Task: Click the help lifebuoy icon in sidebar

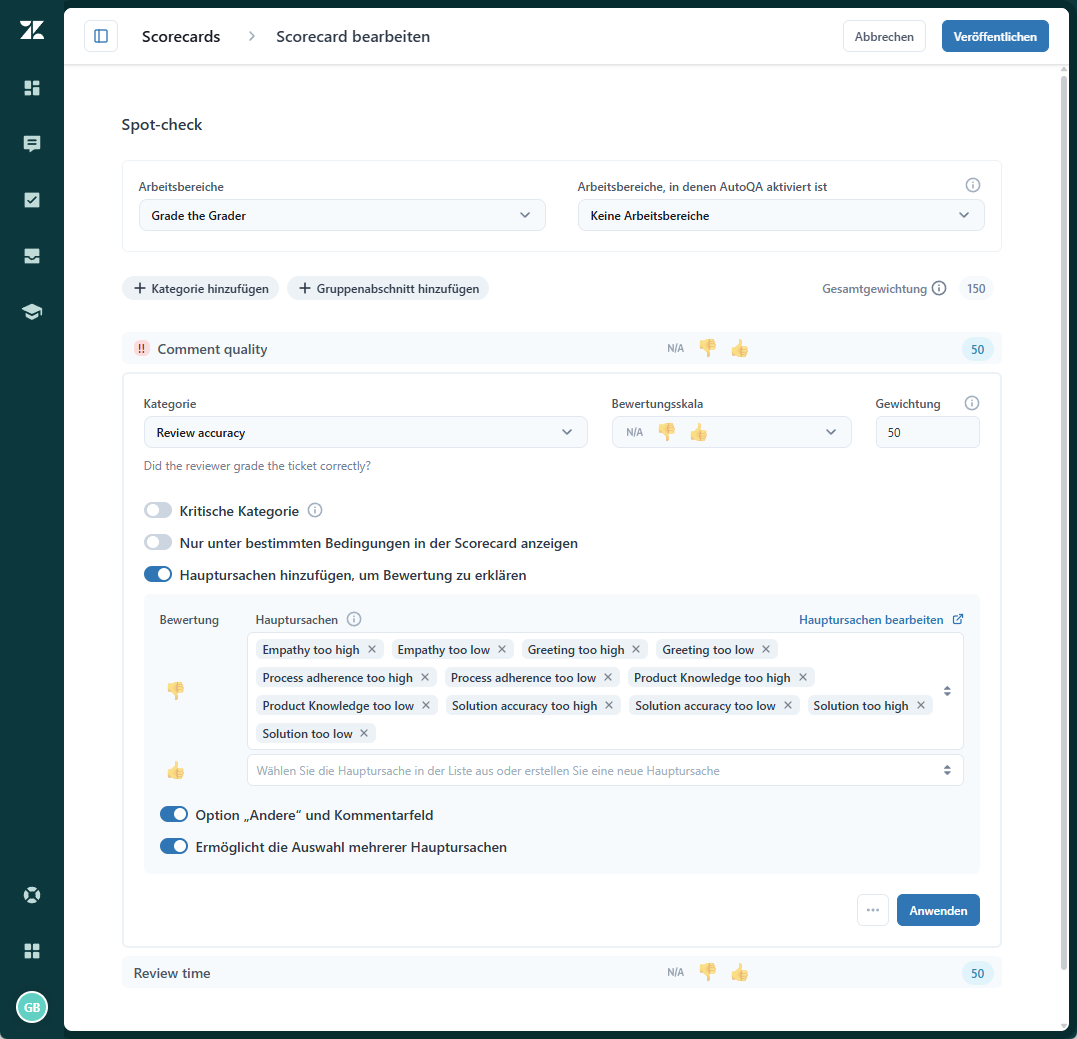Action: pyautogui.click(x=32, y=894)
